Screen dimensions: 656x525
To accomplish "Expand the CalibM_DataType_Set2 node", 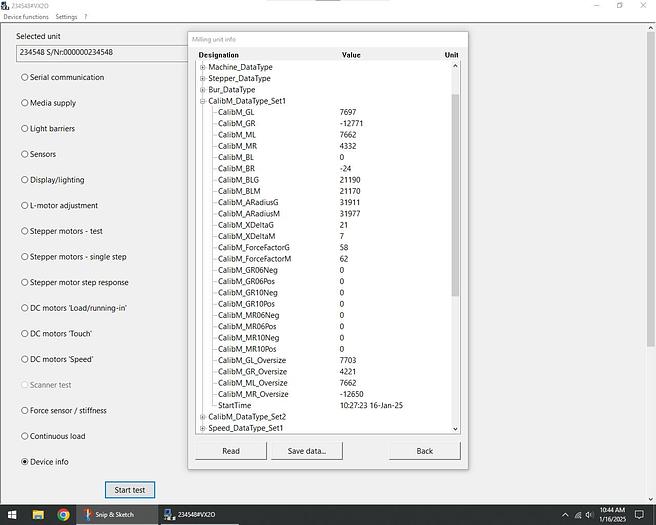I will point(203,417).
